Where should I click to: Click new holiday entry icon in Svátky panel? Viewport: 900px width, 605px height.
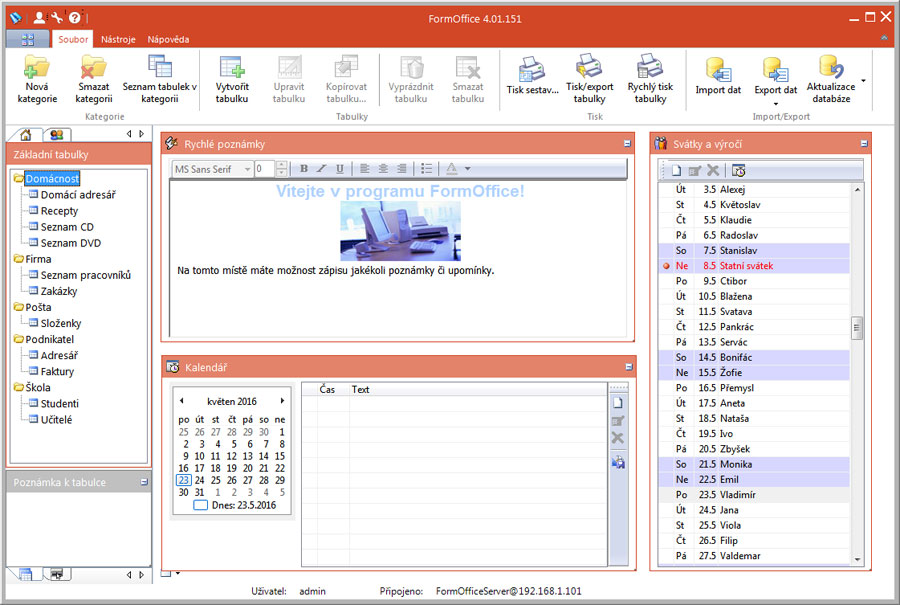[x=677, y=170]
